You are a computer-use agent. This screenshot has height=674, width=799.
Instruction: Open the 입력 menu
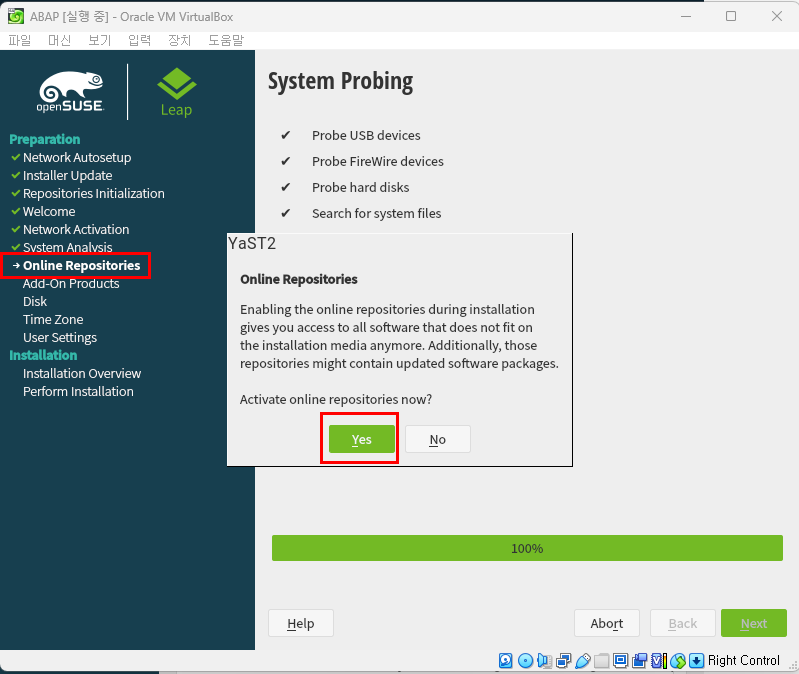click(140, 40)
